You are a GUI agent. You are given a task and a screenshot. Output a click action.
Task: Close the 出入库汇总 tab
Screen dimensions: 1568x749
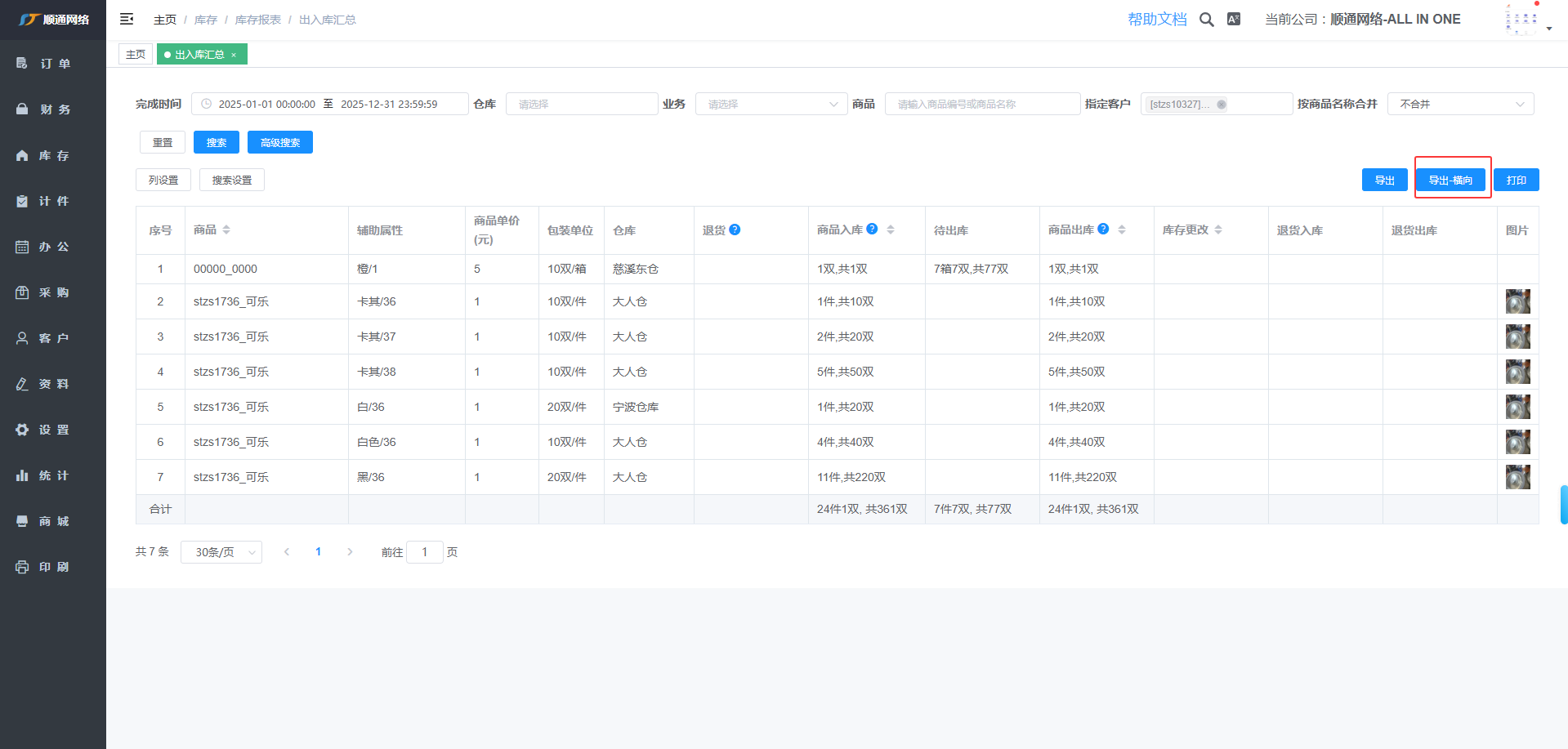click(x=234, y=55)
